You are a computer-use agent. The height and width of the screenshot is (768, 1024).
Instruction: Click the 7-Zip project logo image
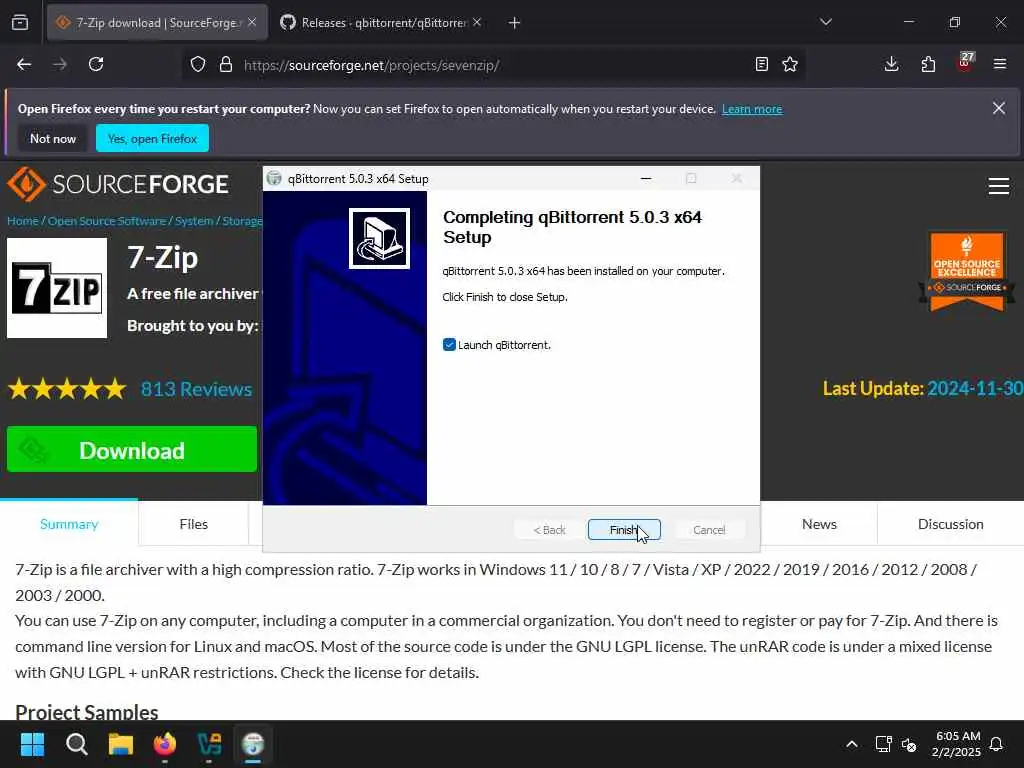click(x=57, y=288)
